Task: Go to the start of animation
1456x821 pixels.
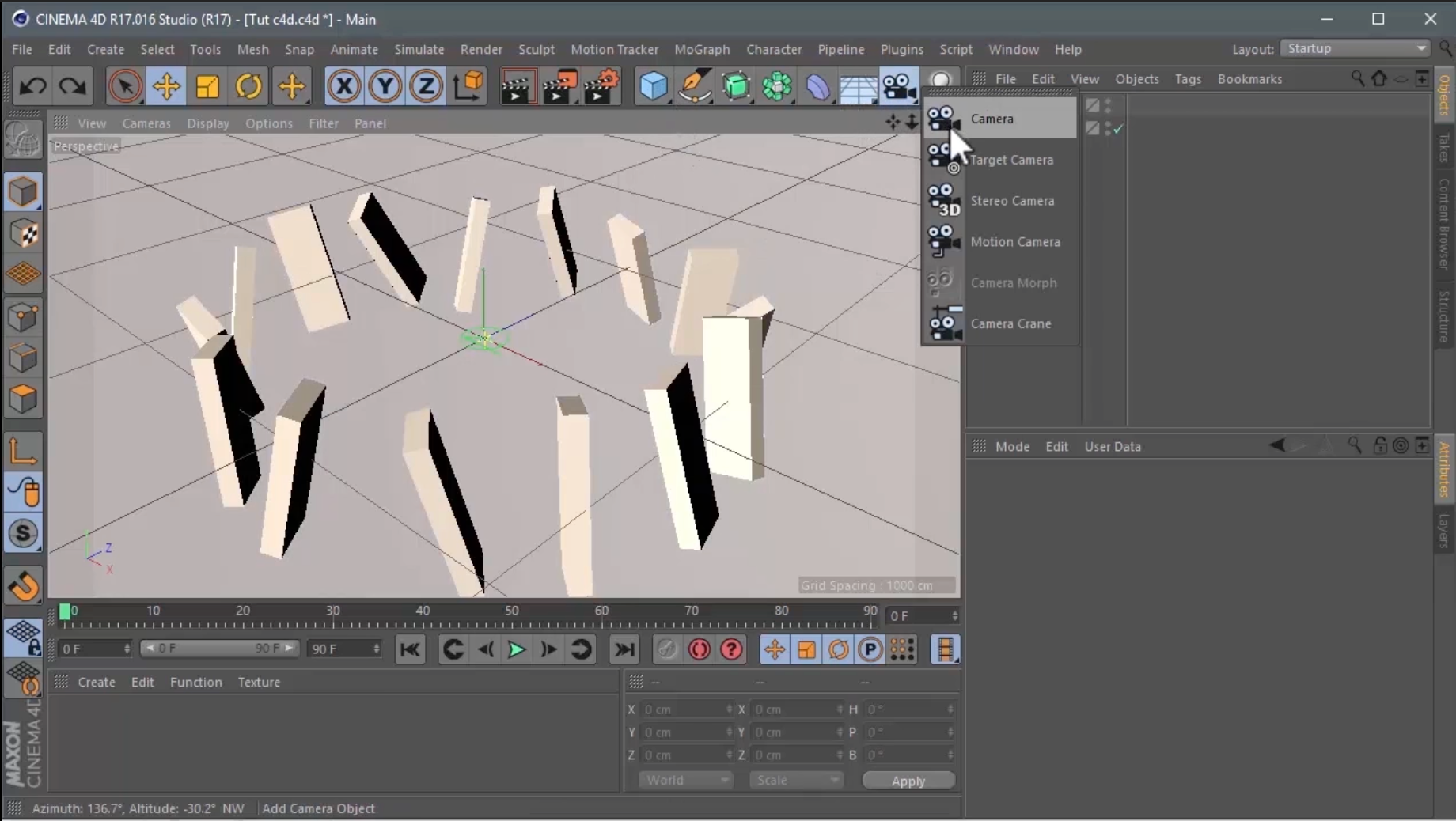Action: tap(410, 649)
